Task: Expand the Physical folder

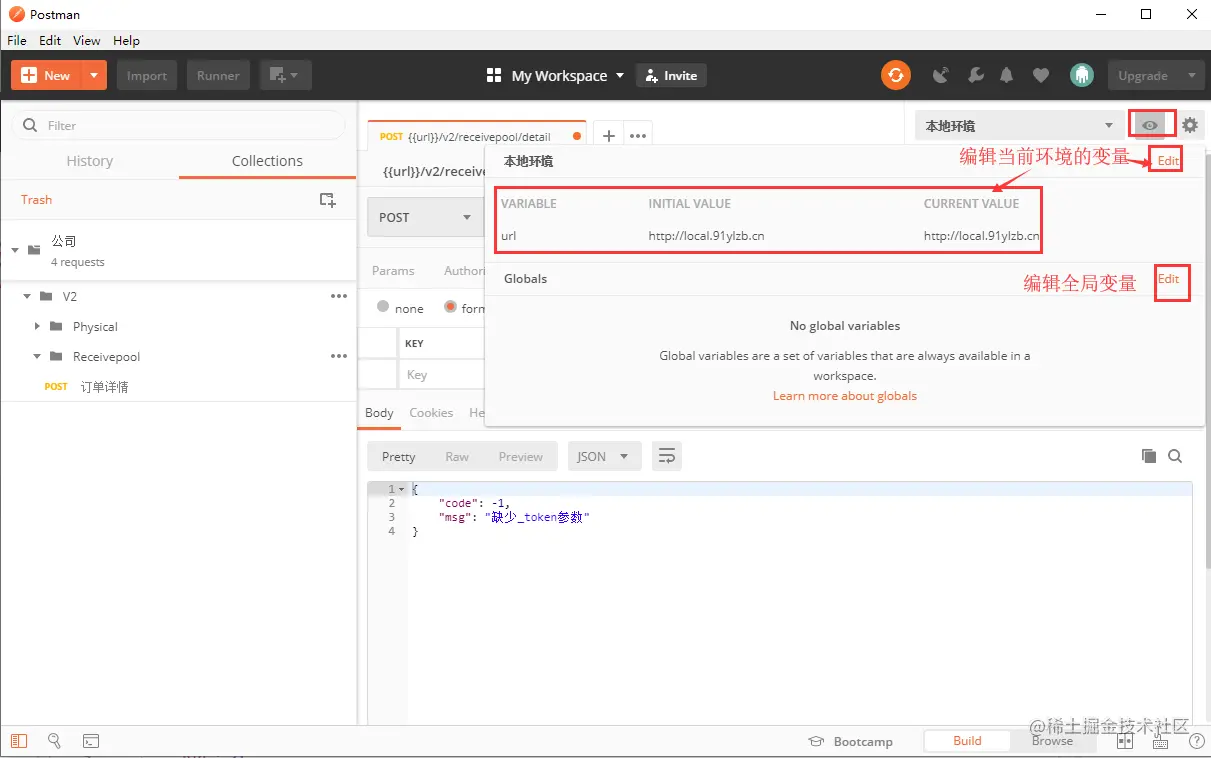Action: click(x=37, y=327)
